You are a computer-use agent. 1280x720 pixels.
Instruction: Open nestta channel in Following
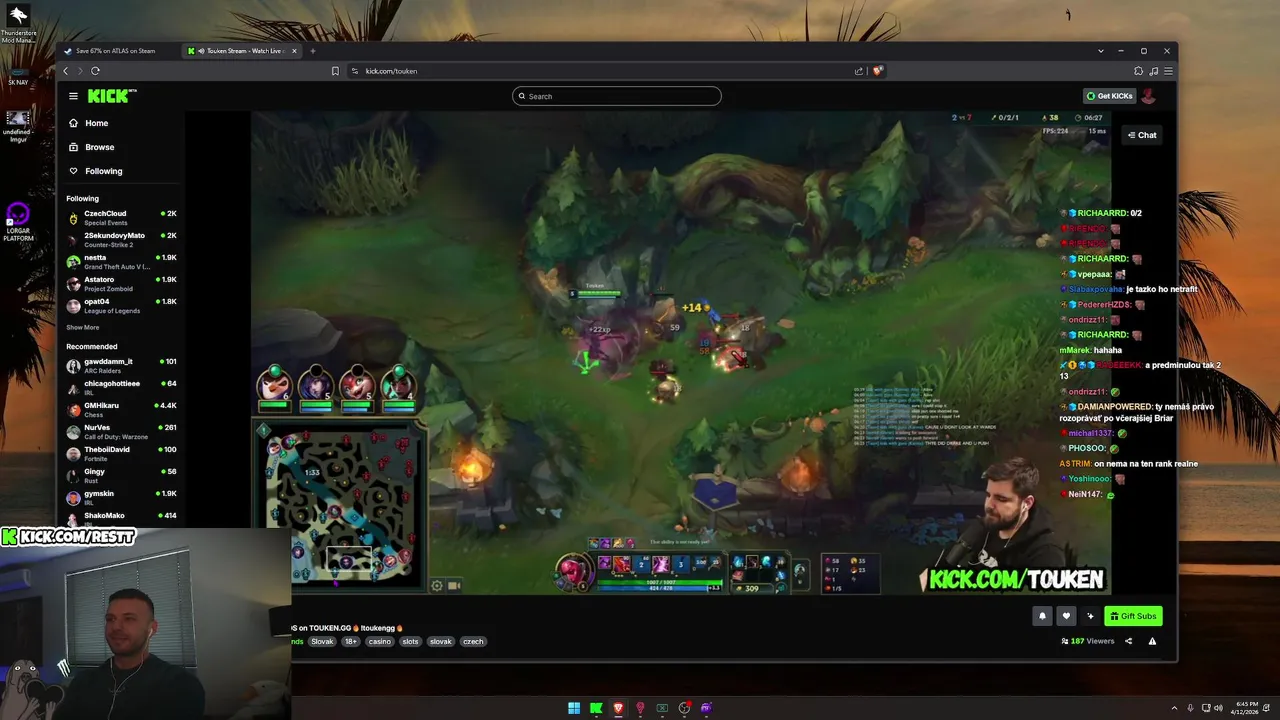[121, 261]
